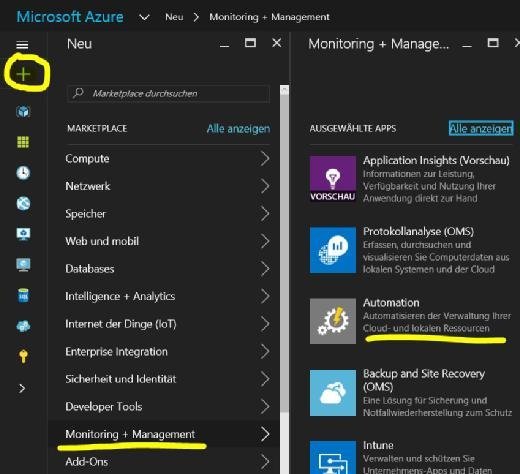520x474 pixels.
Task: Open the globe App Services icon
Action: tap(23, 203)
